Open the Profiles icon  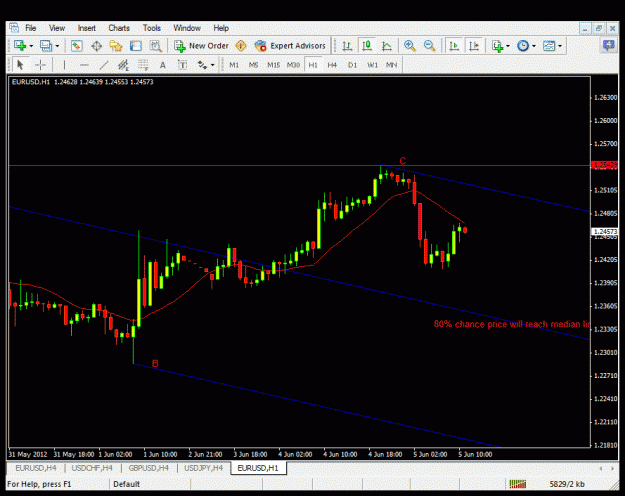click(x=46, y=46)
